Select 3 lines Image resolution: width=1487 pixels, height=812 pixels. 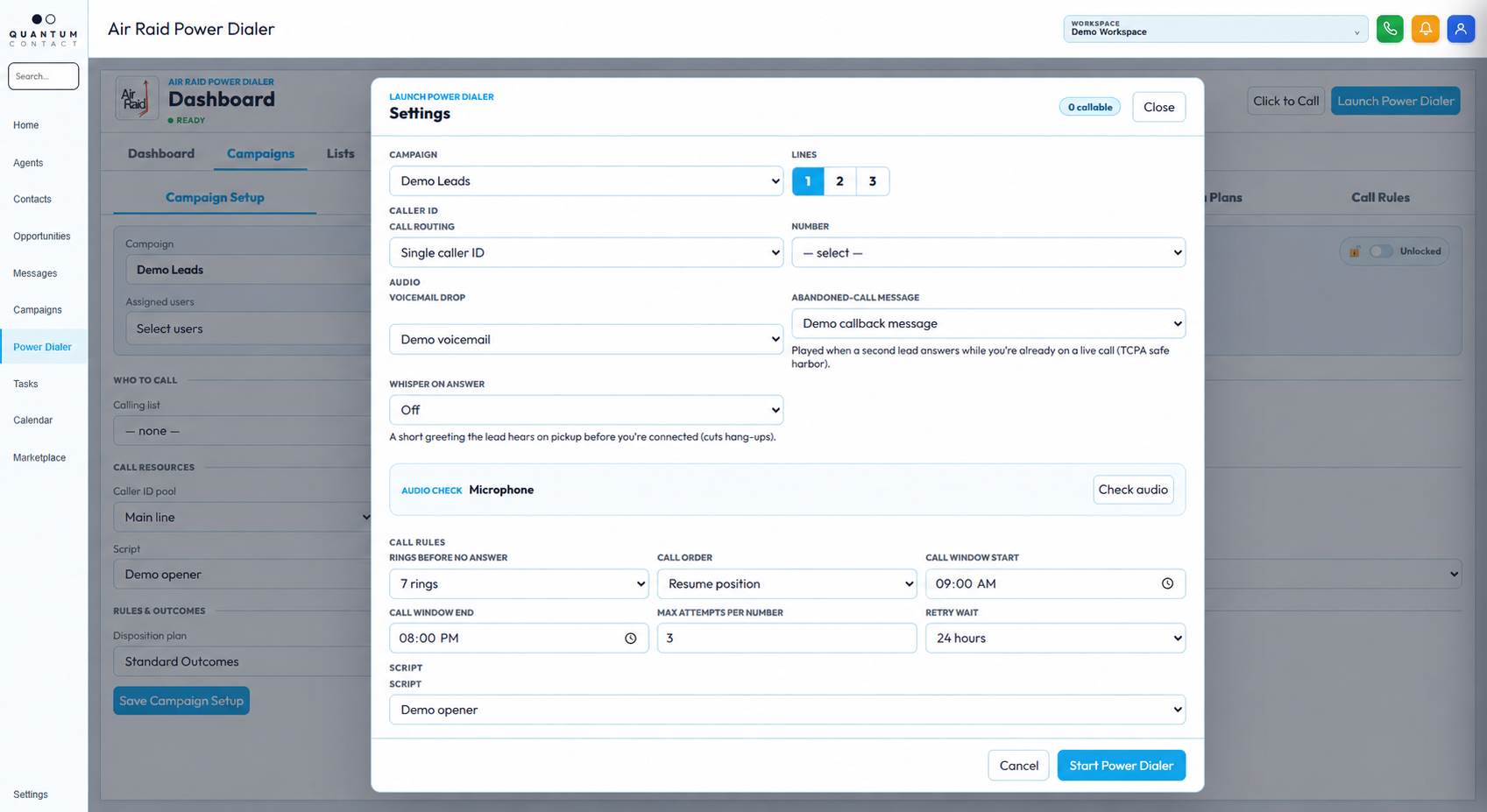point(872,181)
